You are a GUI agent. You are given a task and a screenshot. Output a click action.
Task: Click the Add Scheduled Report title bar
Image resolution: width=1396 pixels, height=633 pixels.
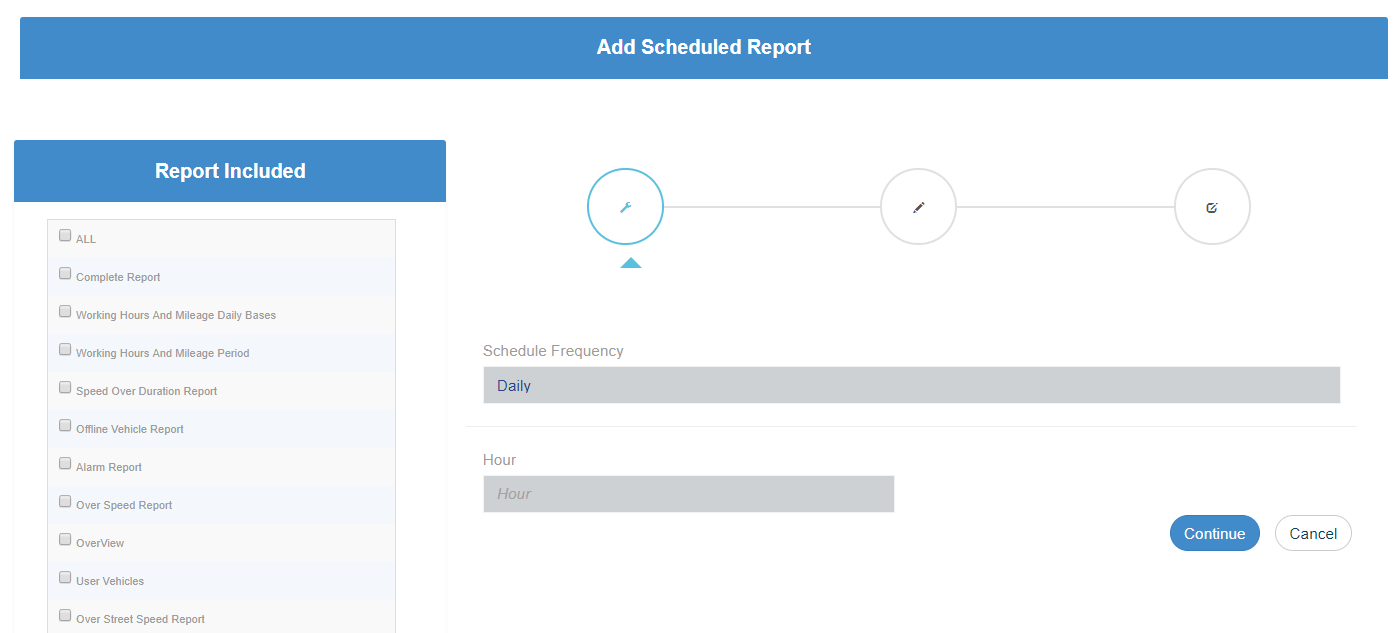click(703, 47)
